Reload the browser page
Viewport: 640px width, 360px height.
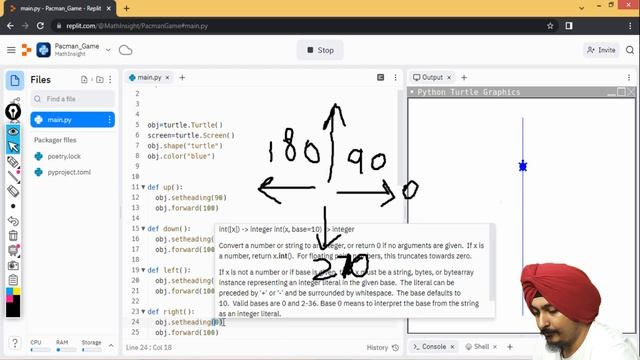[40, 26]
